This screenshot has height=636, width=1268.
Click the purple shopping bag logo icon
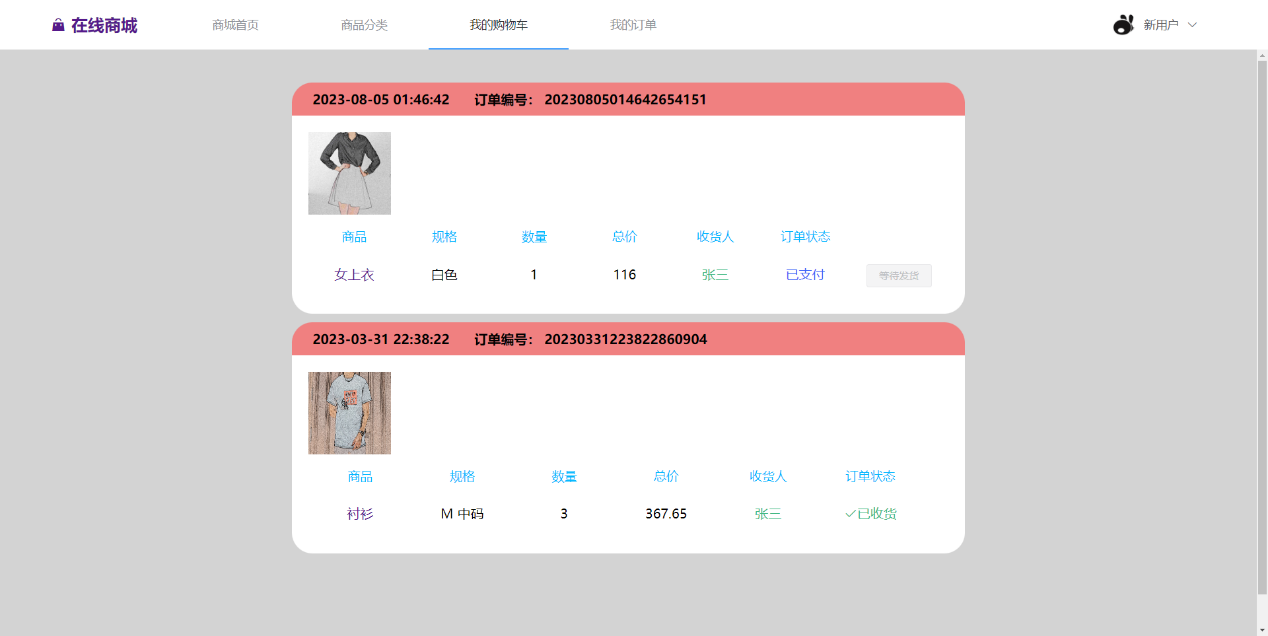57,23
